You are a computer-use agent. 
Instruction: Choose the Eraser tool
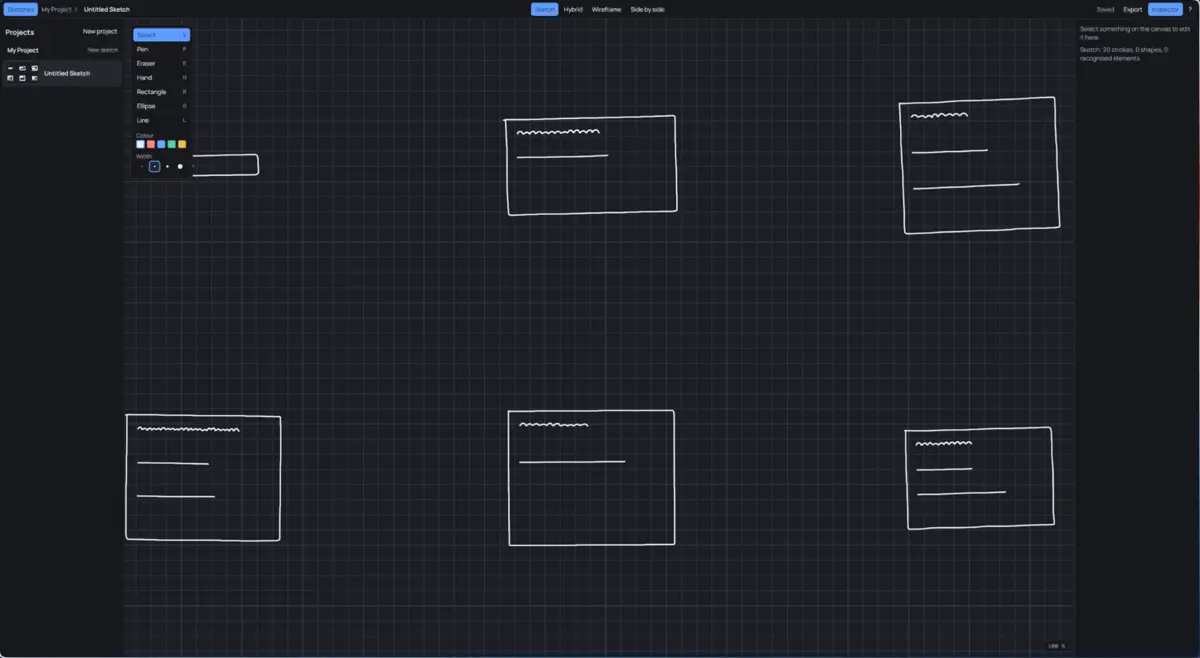pyautogui.click(x=161, y=63)
